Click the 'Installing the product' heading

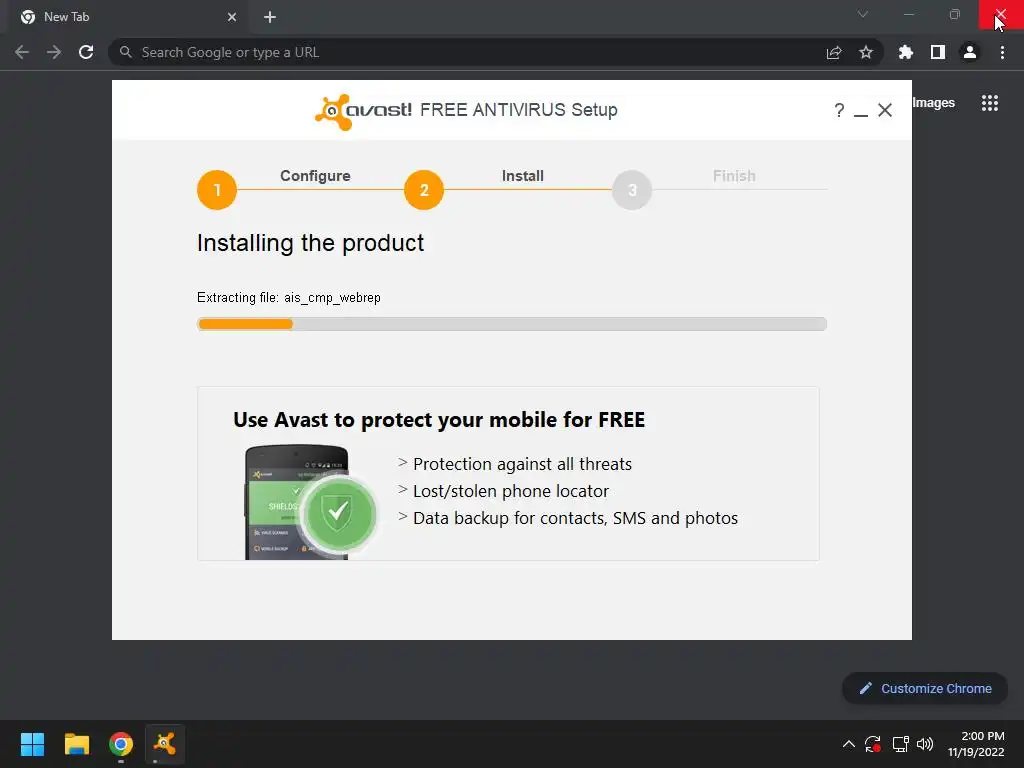(310, 243)
